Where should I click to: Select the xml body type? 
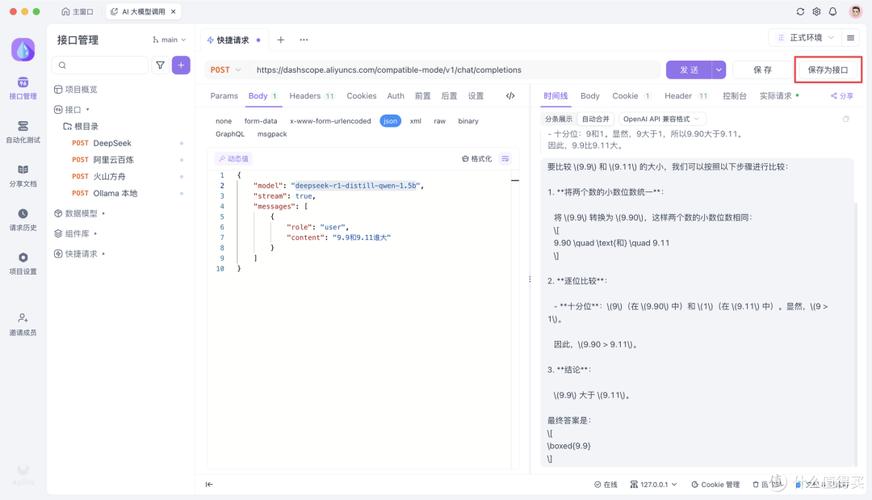coord(415,121)
